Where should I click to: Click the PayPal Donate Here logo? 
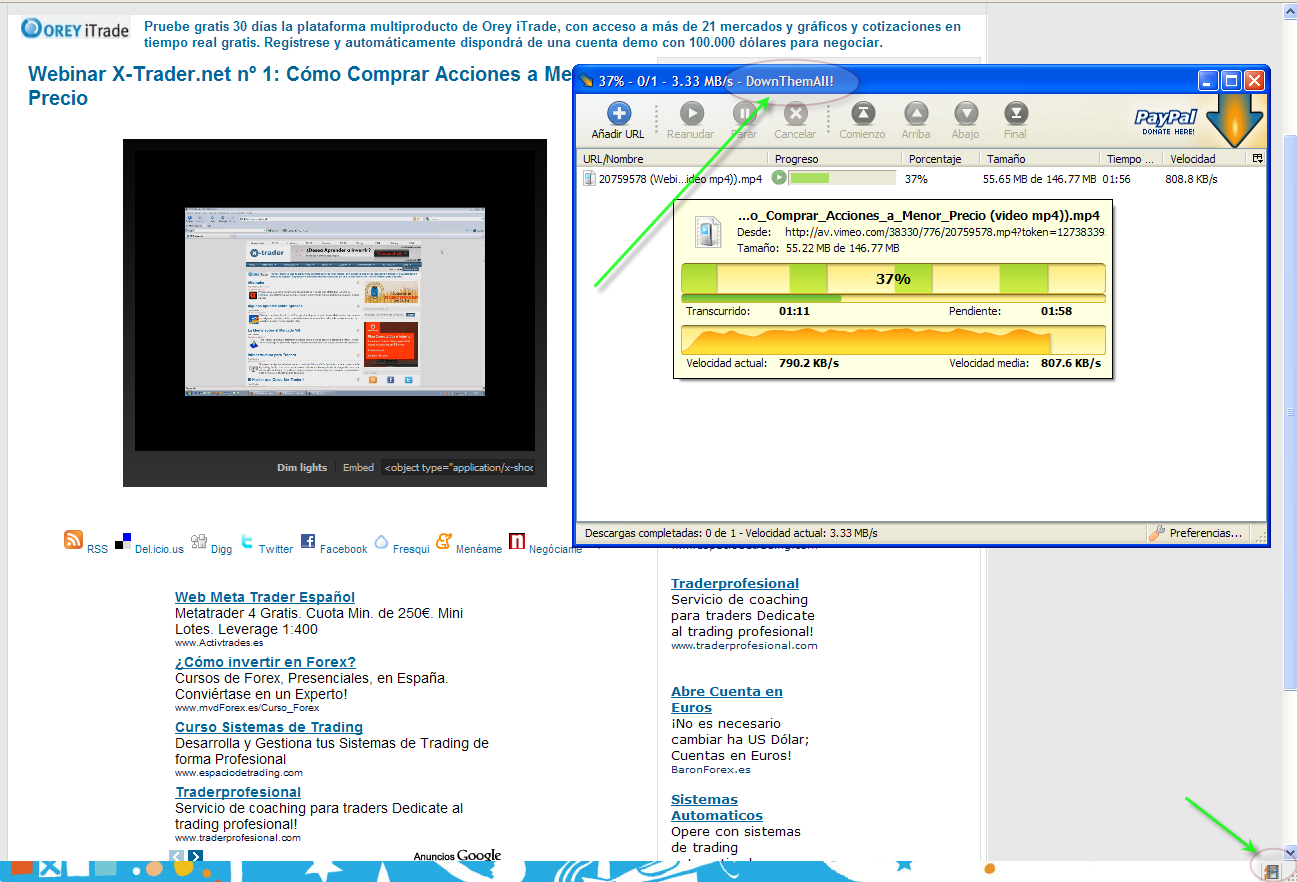(x=1165, y=122)
